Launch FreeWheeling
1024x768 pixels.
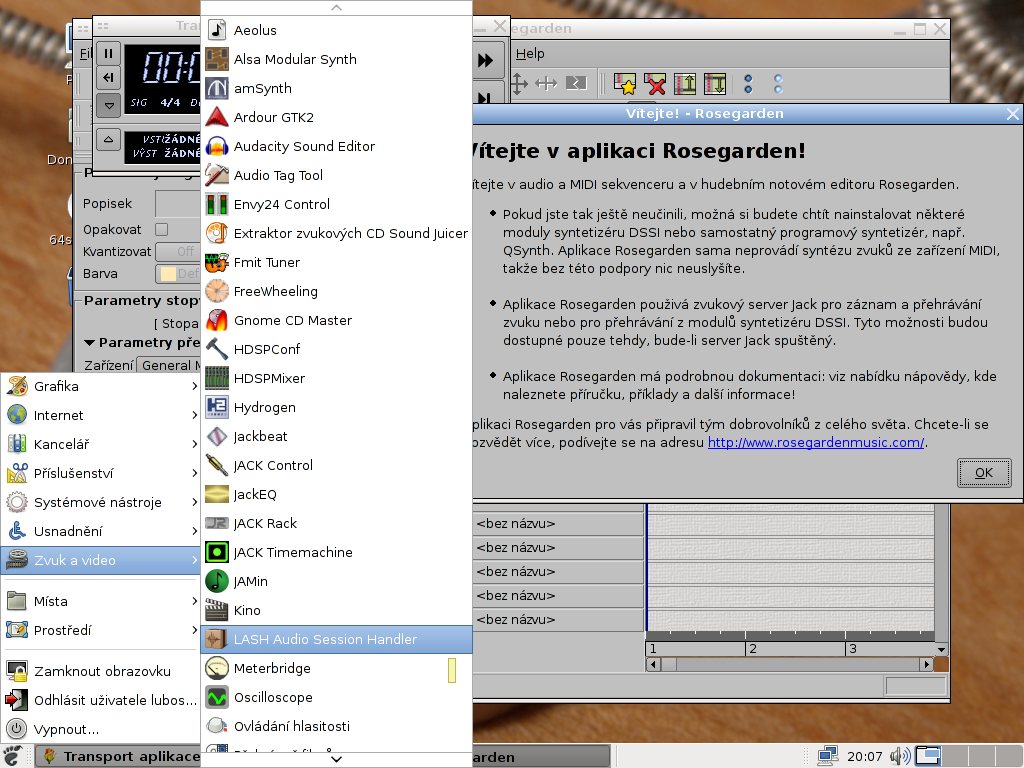tap(336, 291)
